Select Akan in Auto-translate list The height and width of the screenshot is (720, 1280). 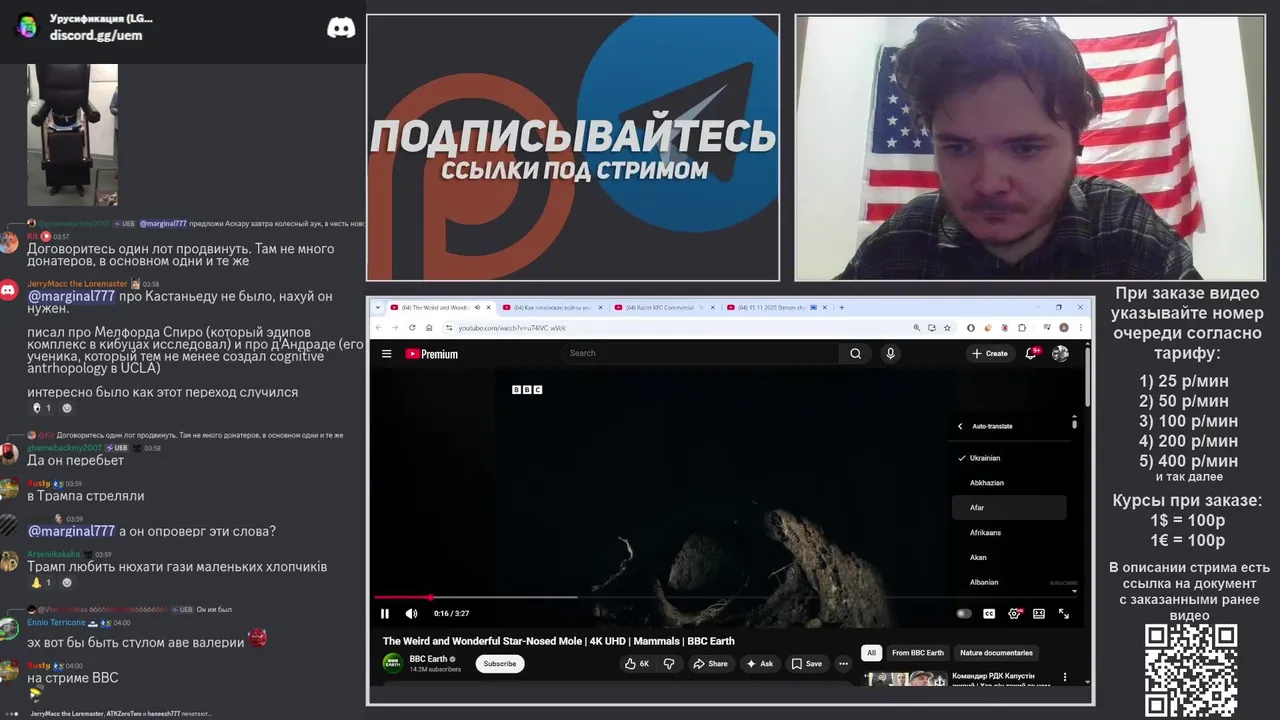tap(1009, 557)
